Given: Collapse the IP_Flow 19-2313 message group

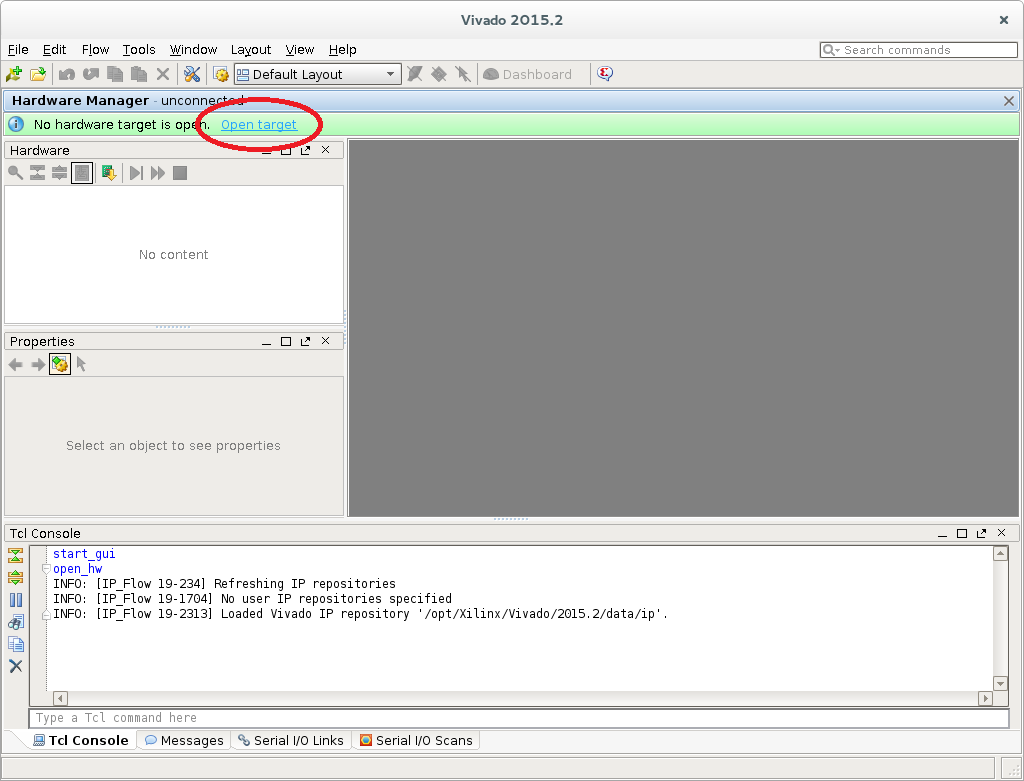Looking at the screenshot, I should pyautogui.click(x=46, y=614).
